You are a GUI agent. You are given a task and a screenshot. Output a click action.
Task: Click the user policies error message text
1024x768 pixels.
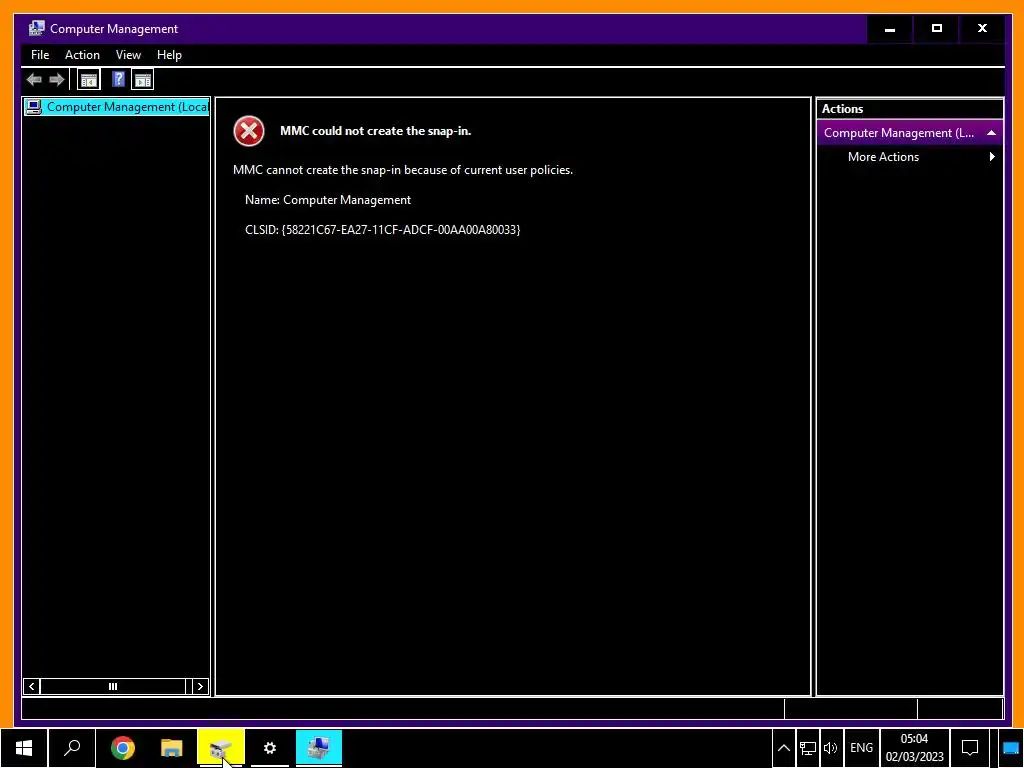click(403, 170)
